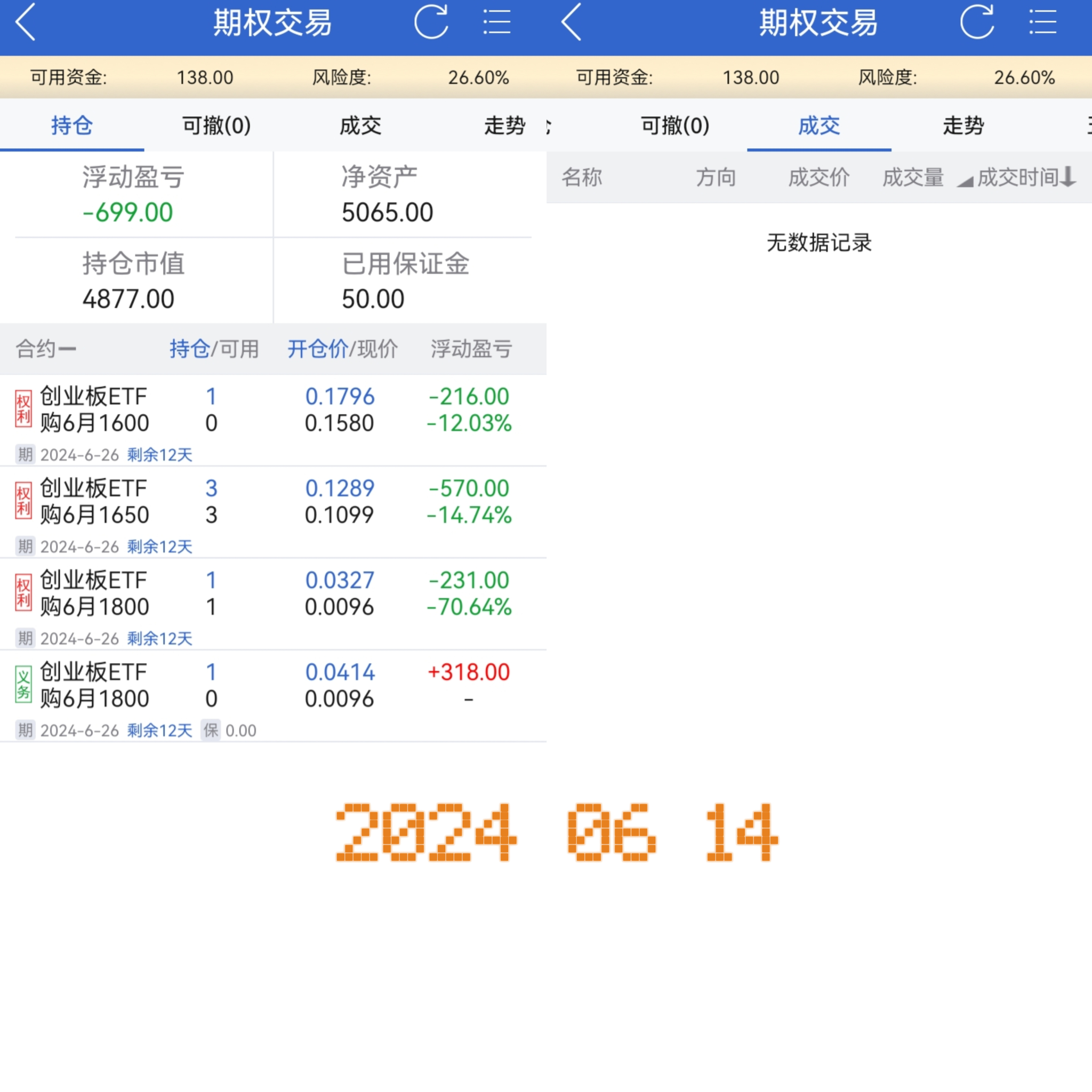Open the list menu icon on right panel
This screenshot has width=1092, height=1092.
tap(1042, 22)
